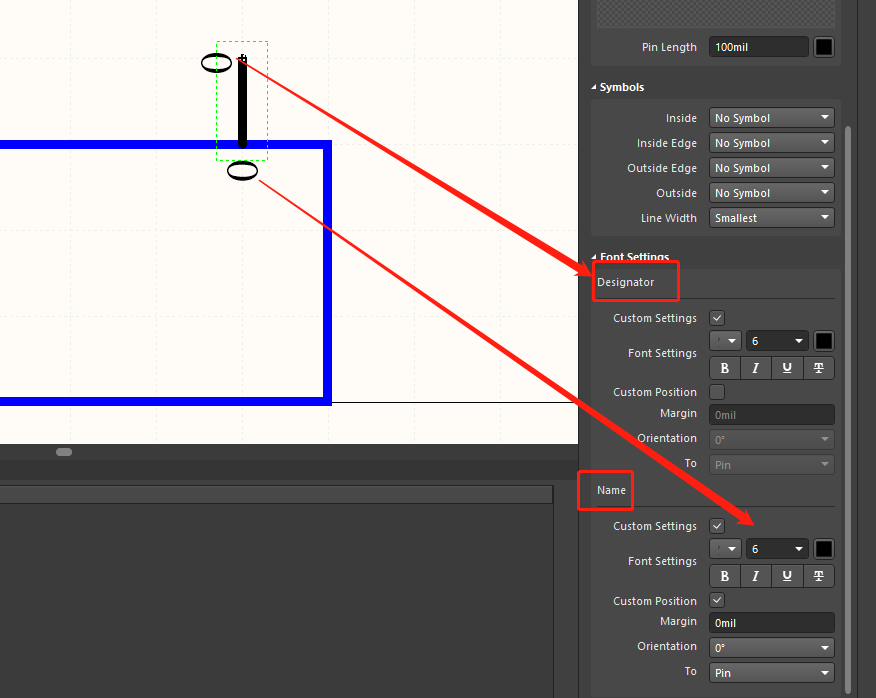The width and height of the screenshot is (876, 698).
Task: Open the Outside Edge symbol dropdown
Action: click(772, 168)
